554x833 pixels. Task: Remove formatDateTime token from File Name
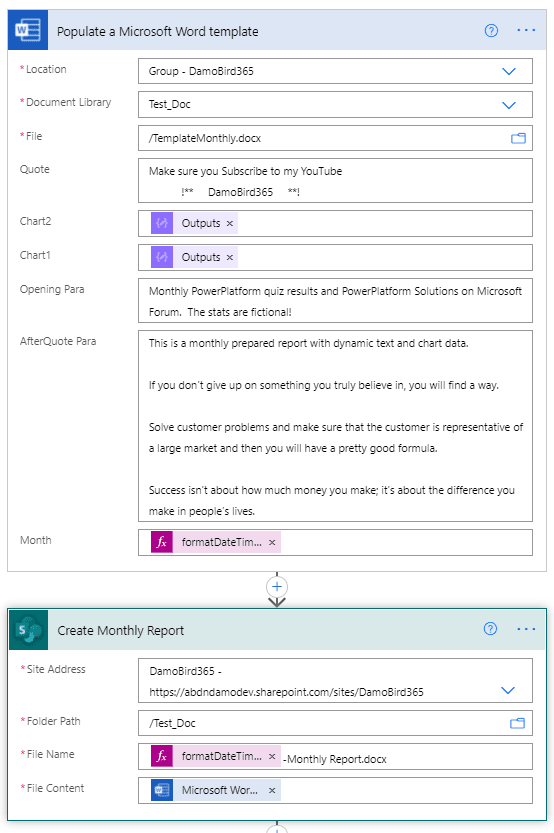272,756
